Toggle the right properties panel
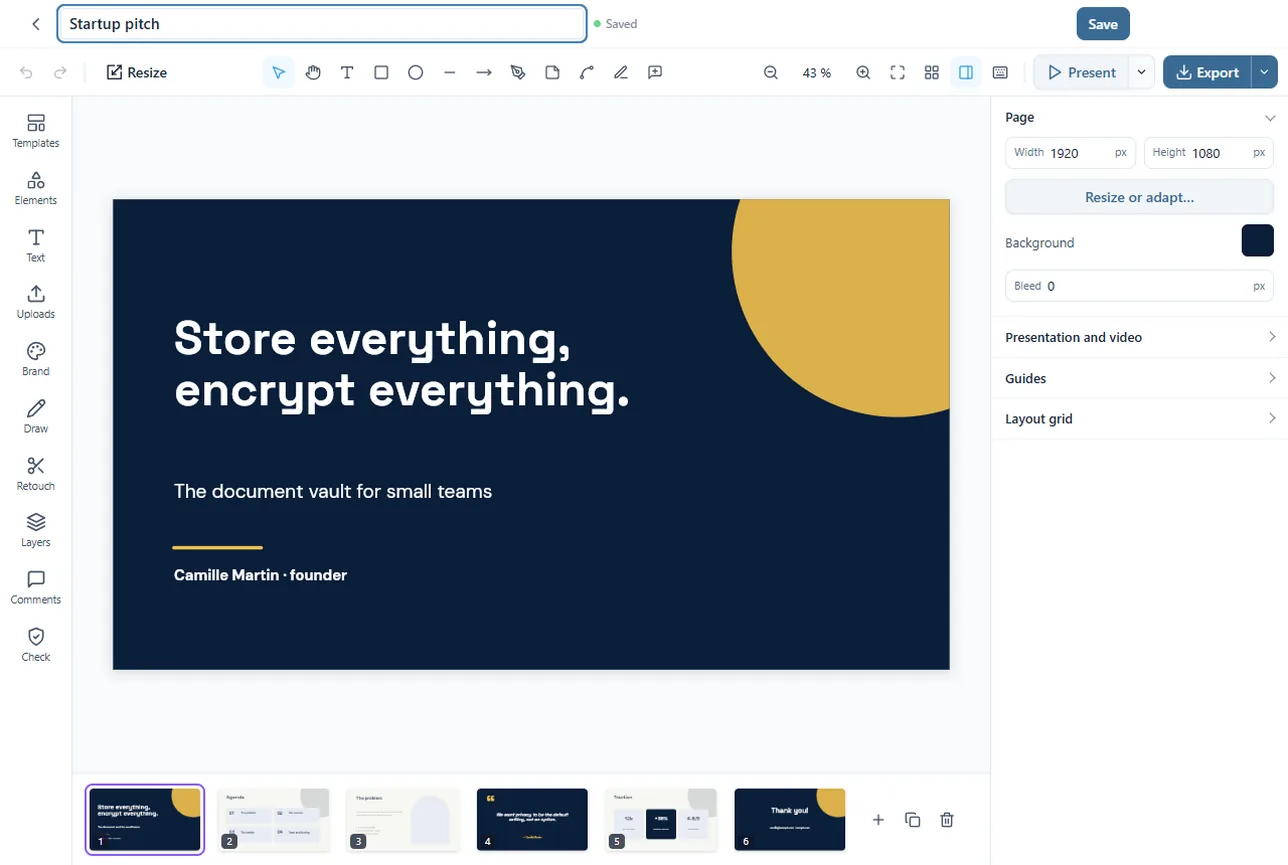The image size is (1288, 865). [966, 72]
